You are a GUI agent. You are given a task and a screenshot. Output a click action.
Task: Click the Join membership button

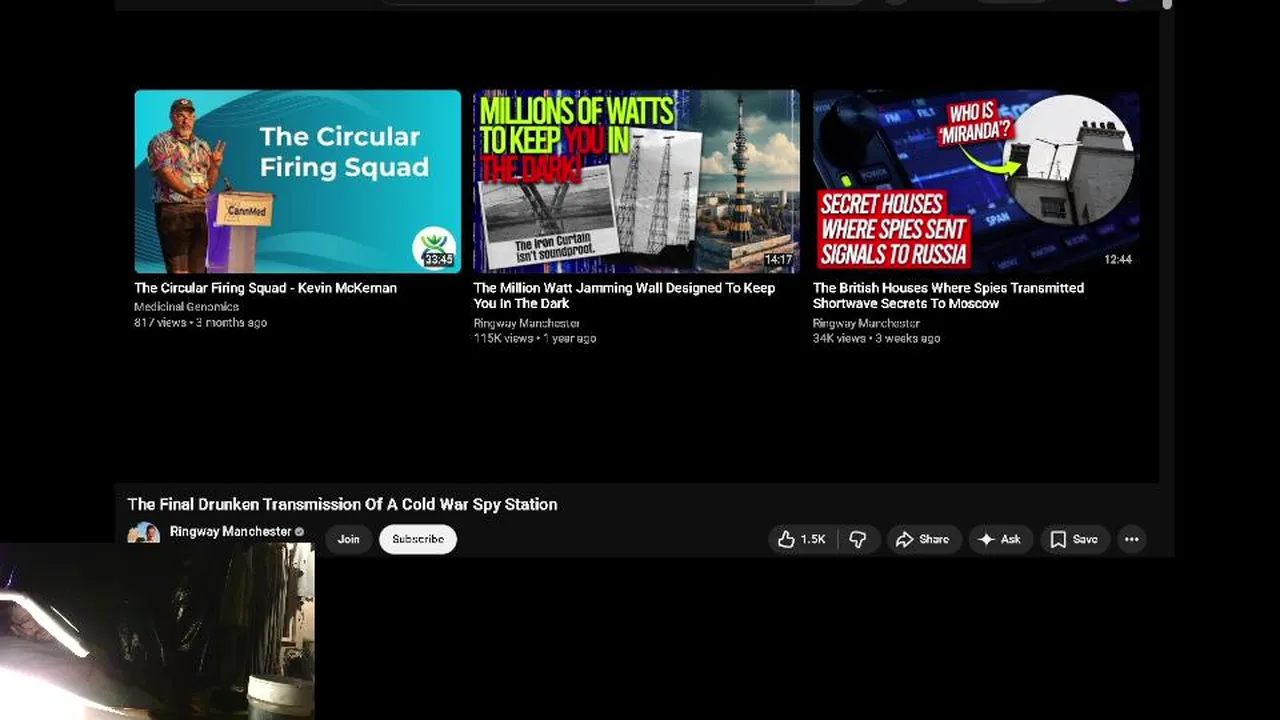tap(348, 539)
